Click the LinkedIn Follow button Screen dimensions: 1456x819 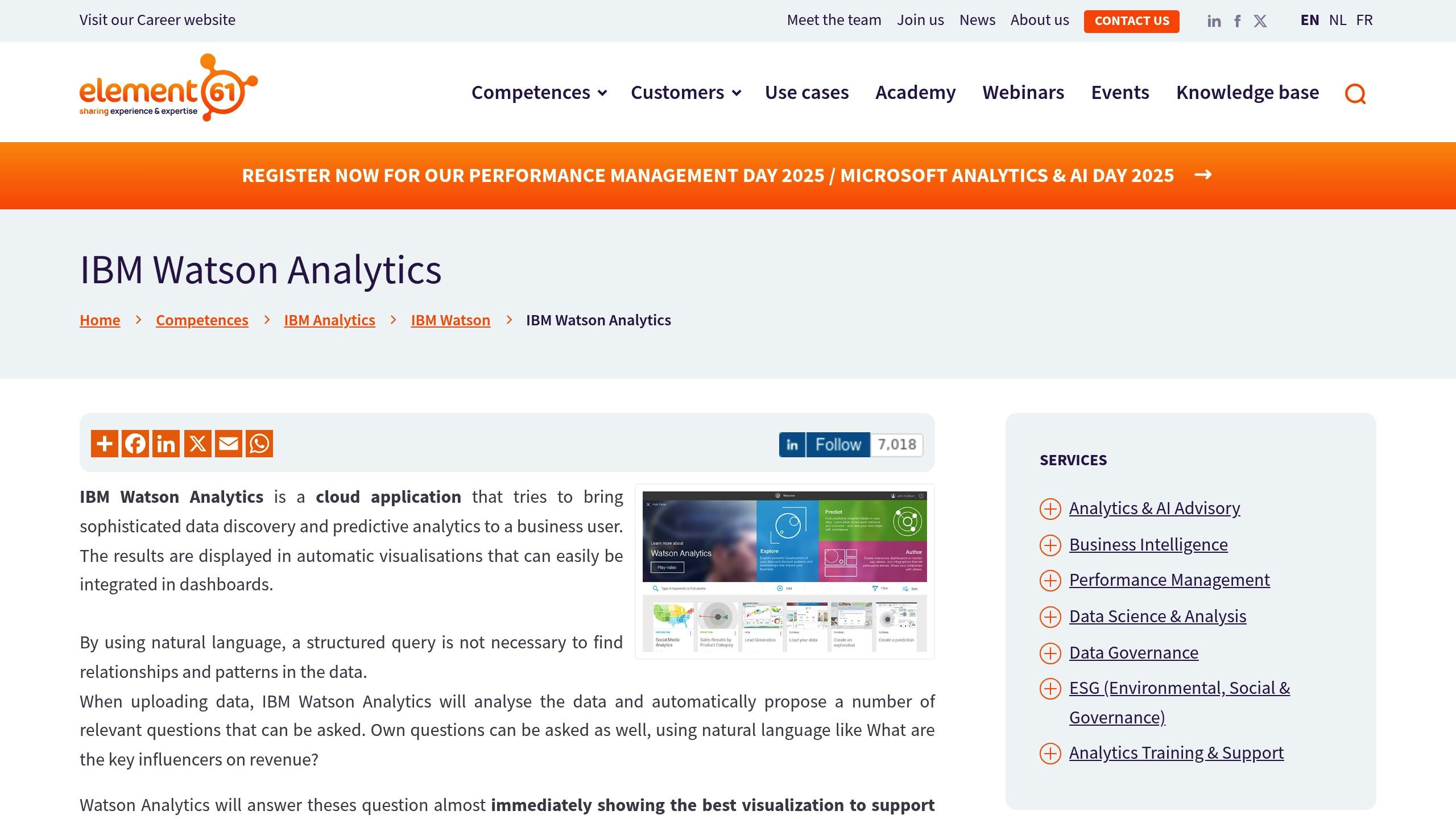824,445
